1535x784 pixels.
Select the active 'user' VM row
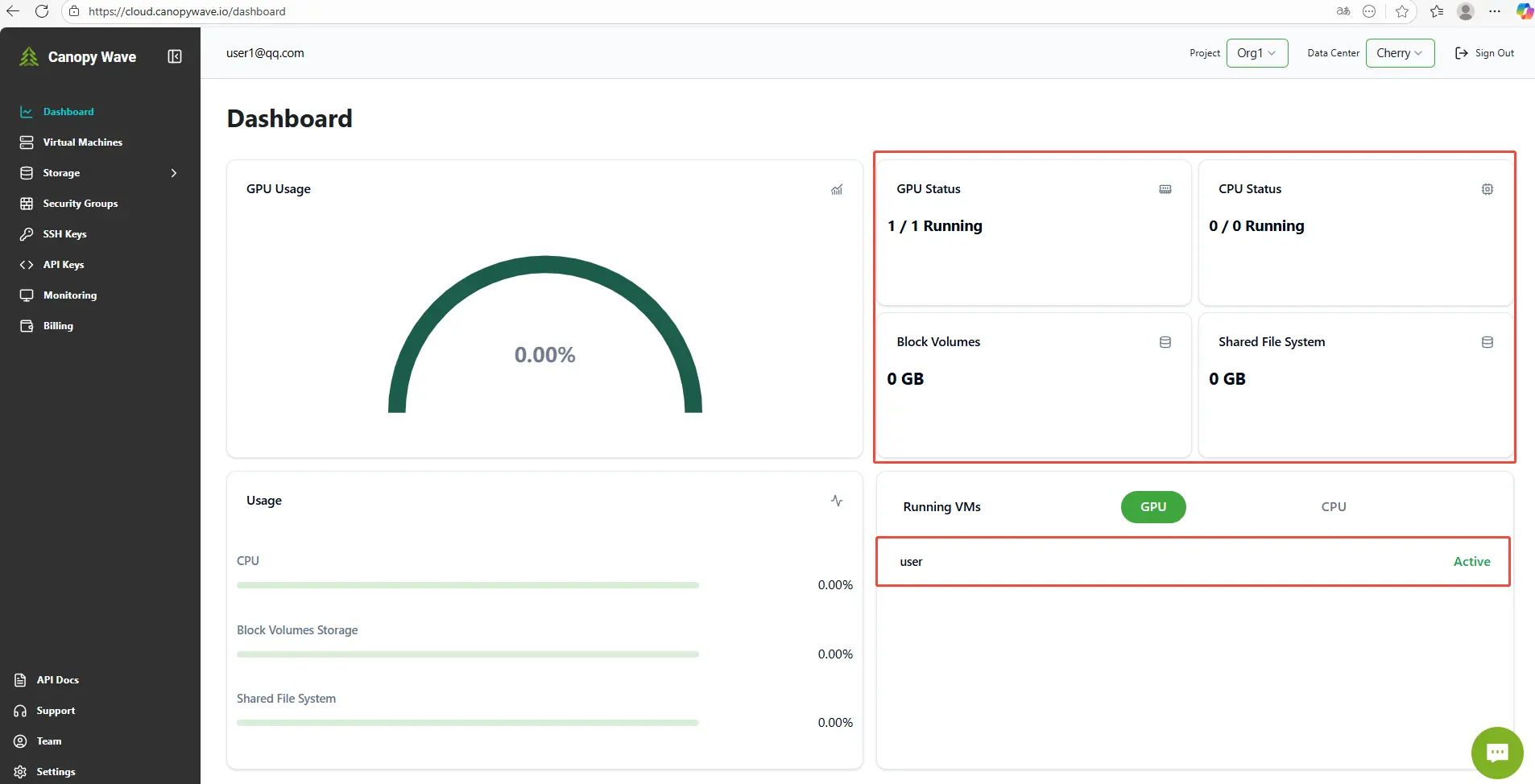point(1192,562)
